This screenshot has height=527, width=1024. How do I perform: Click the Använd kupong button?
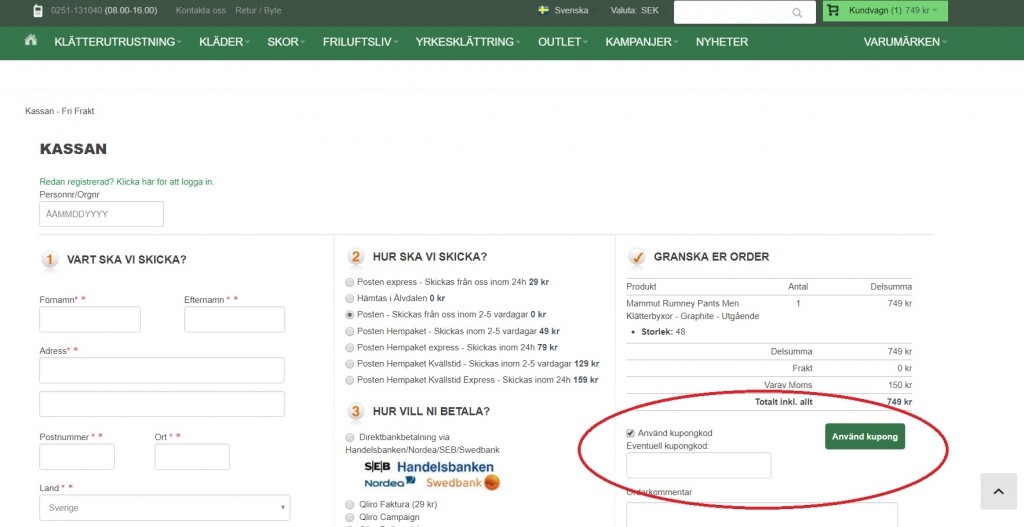click(865, 436)
